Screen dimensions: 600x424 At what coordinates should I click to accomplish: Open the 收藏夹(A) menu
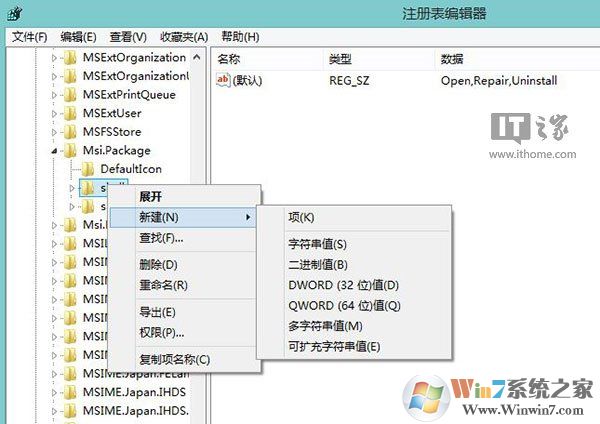click(184, 37)
